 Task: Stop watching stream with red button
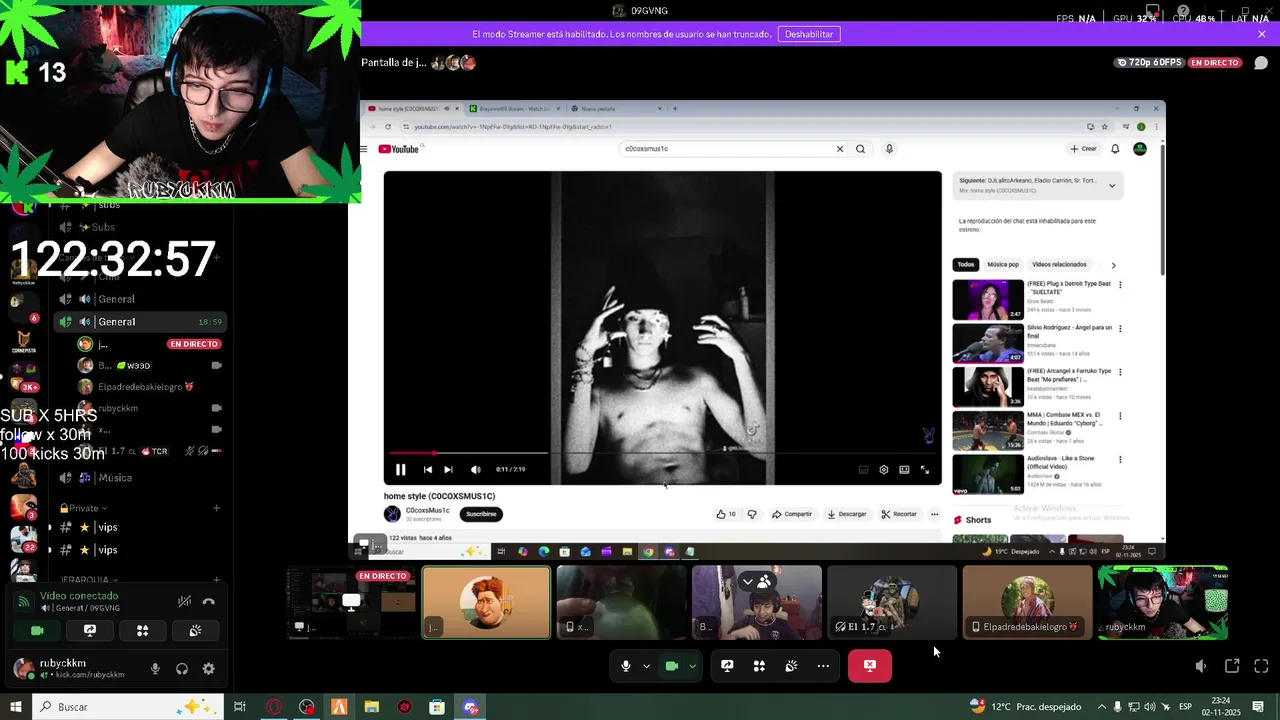point(870,666)
